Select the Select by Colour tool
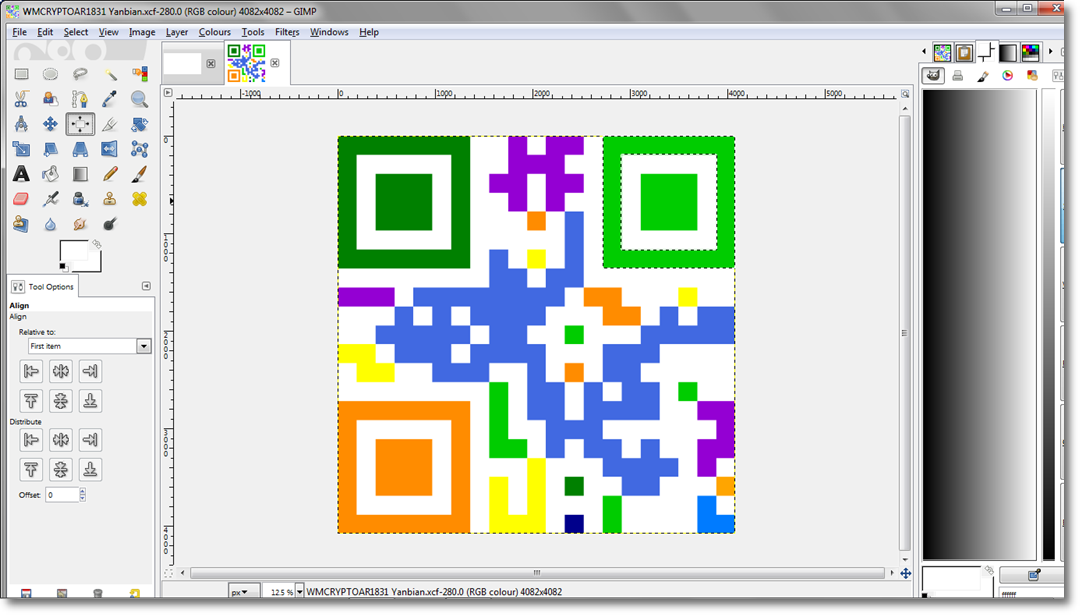This screenshot has height=615, width=1080. point(140,74)
